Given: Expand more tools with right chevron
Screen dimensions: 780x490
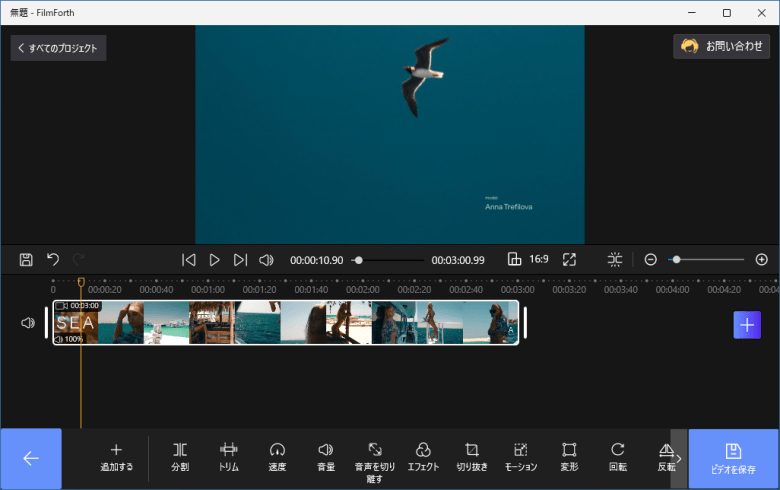Looking at the screenshot, I should tap(679, 459).
